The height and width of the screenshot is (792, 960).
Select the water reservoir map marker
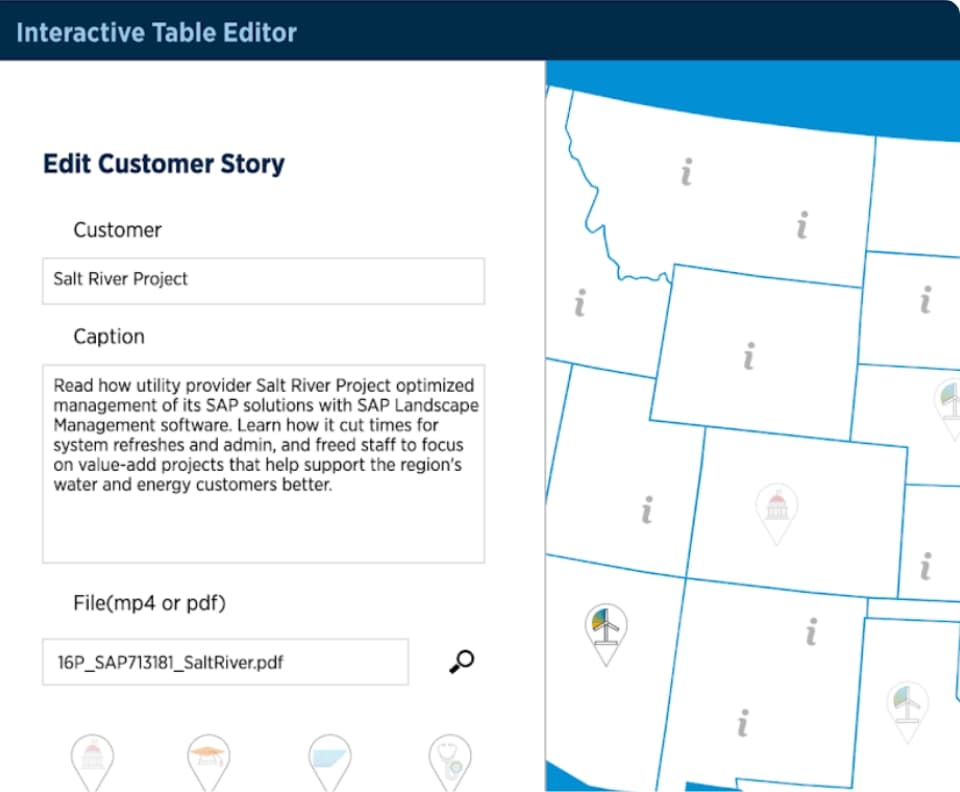330,760
